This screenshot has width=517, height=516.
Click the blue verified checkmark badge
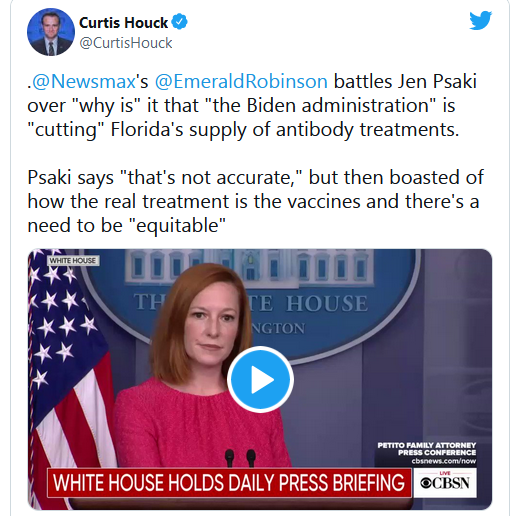click(x=179, y=22)
